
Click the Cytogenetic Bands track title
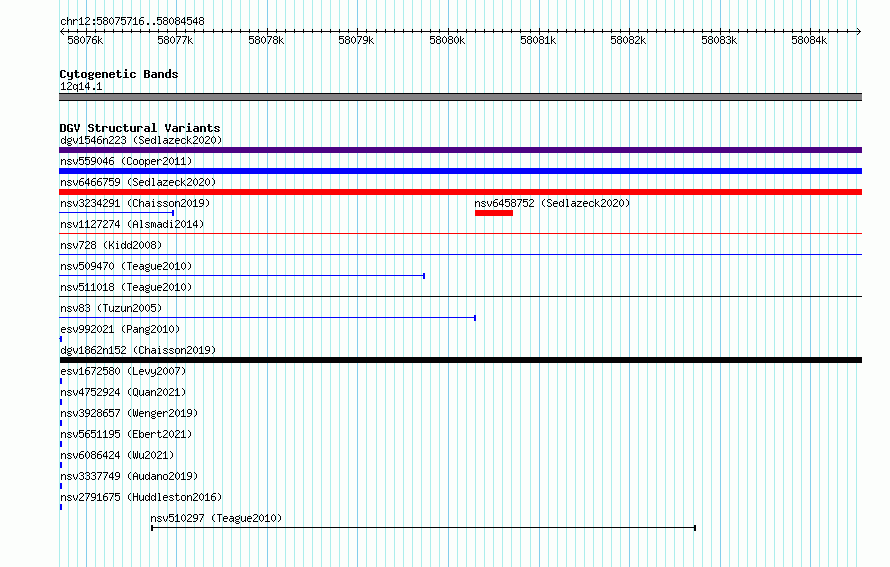pos(119,74)
